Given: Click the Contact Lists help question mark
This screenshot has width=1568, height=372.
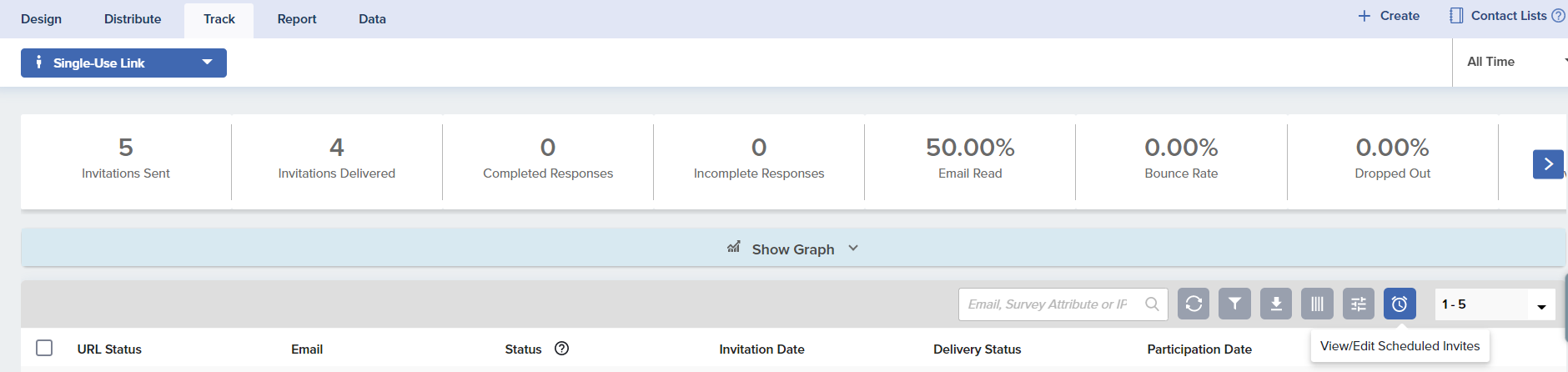Looking at the screenshot, I should click(1558, 16).
